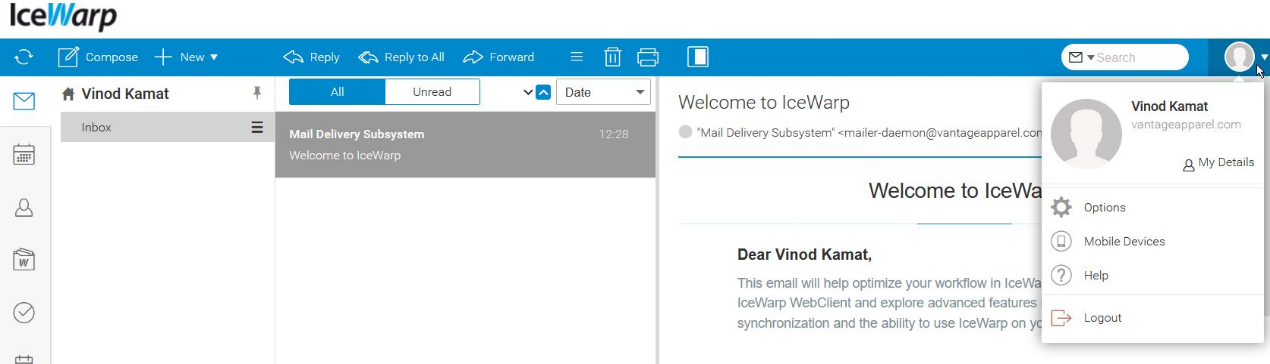Select Logout from the user menu
Screen dimensions: 1270x364
pyautogui.click(x=1152, y=318)
